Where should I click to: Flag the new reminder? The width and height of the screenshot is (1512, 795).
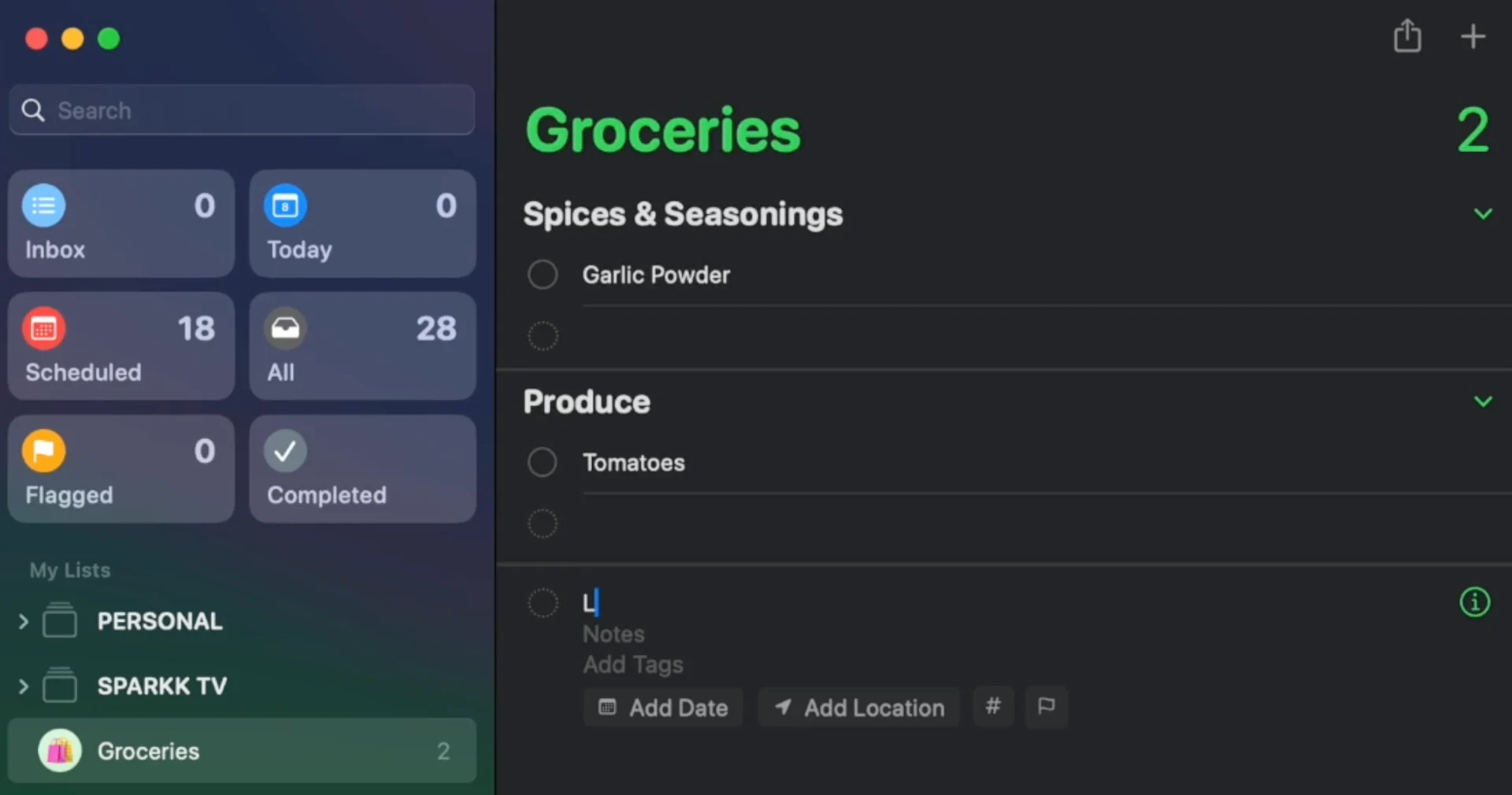pos(1046,706)
